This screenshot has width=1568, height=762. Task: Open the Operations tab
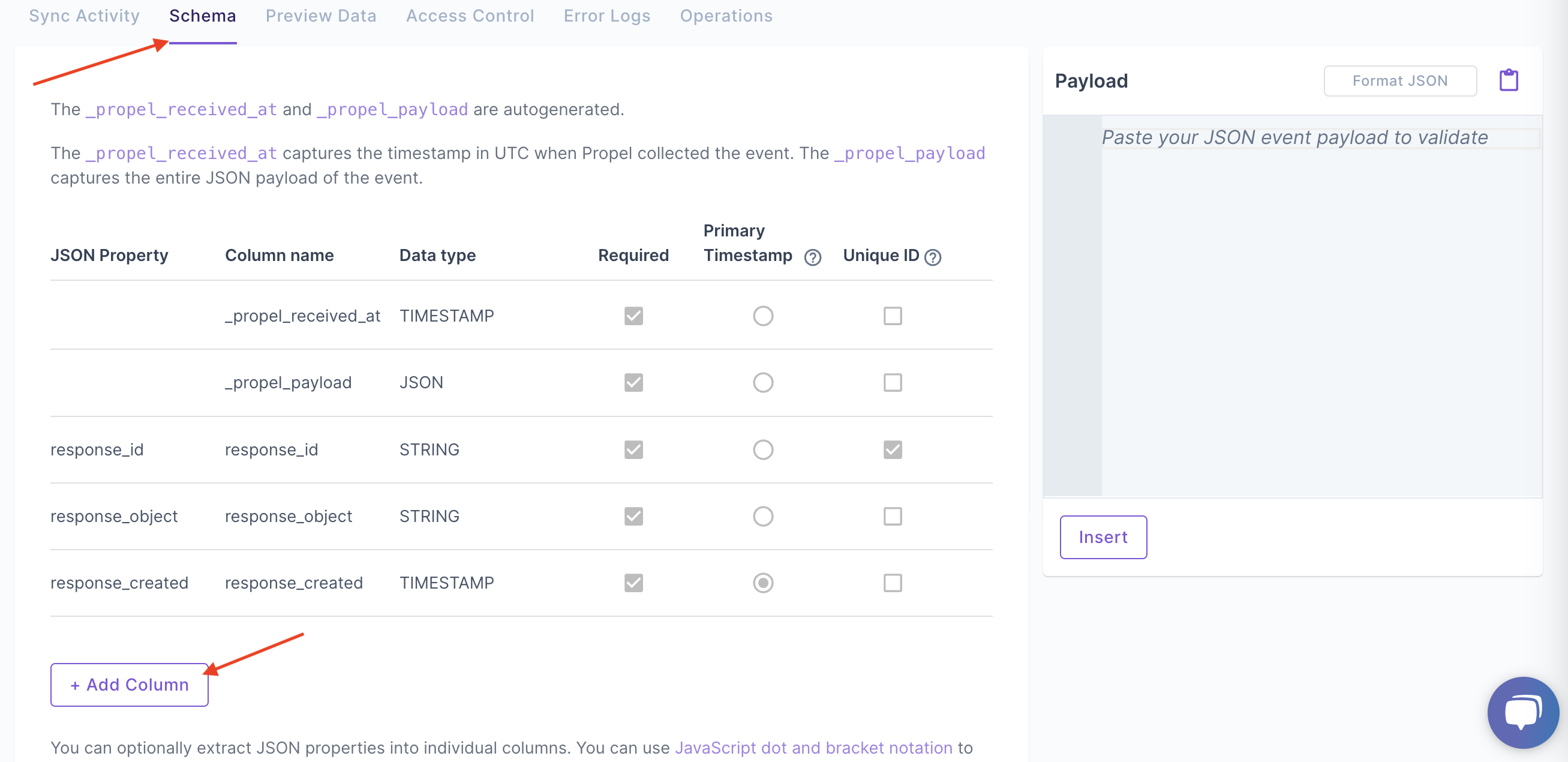(726, 16)
